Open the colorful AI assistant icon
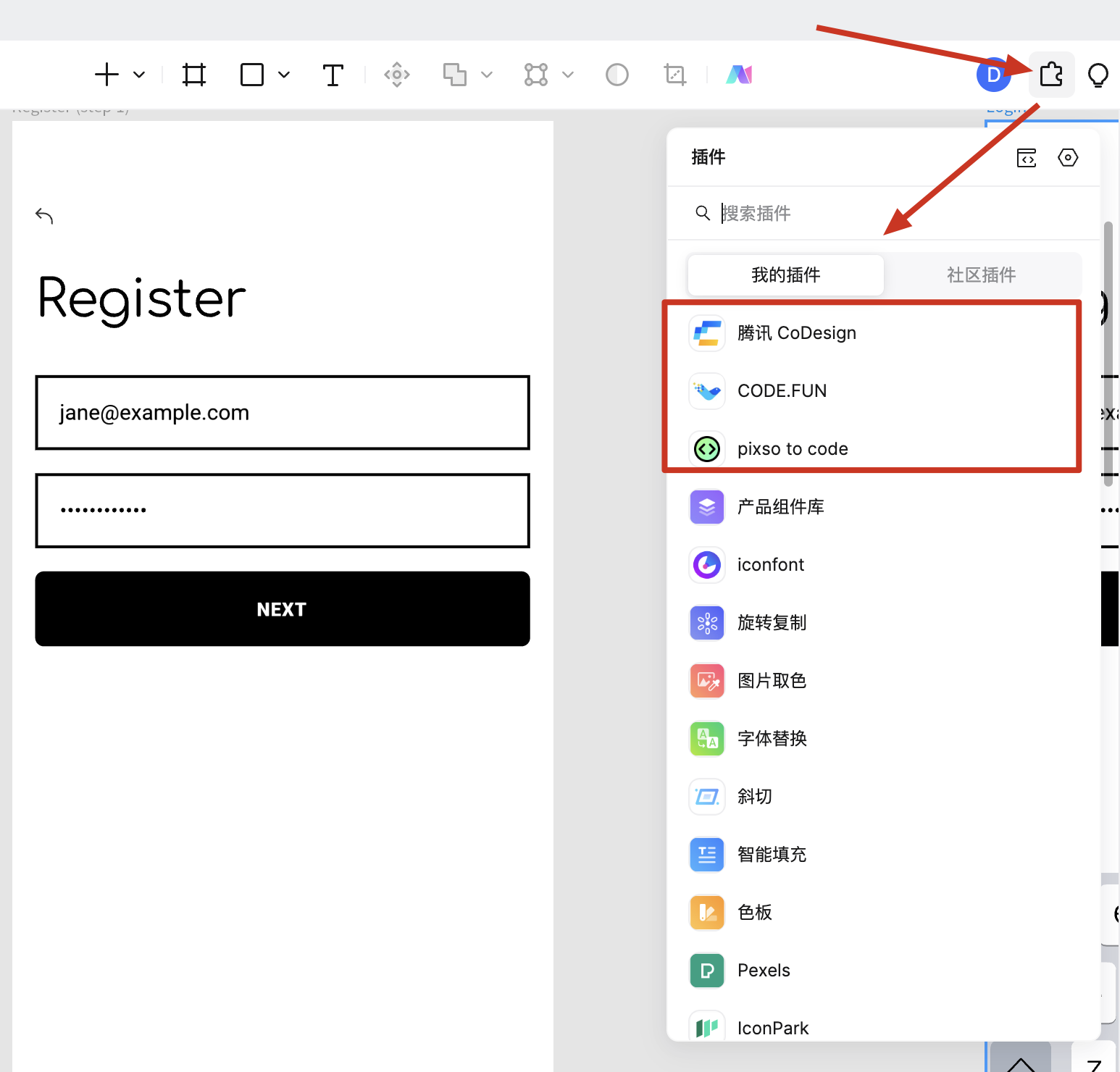This screenshot has width=1120, height=1072. coord(739,75)
